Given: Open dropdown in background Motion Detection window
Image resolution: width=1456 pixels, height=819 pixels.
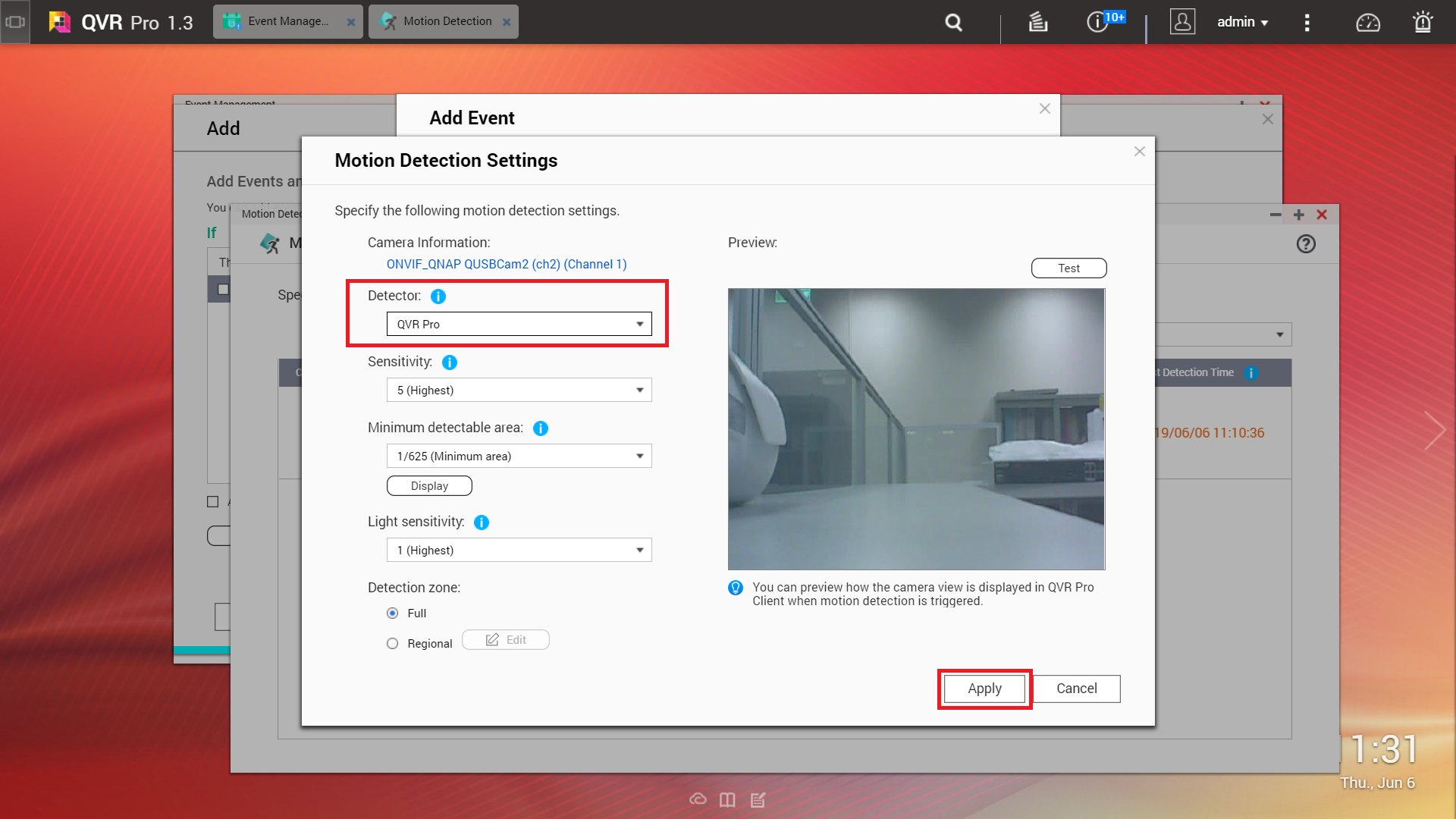Looking at the screenshot, I should (x=1279, y=334).
